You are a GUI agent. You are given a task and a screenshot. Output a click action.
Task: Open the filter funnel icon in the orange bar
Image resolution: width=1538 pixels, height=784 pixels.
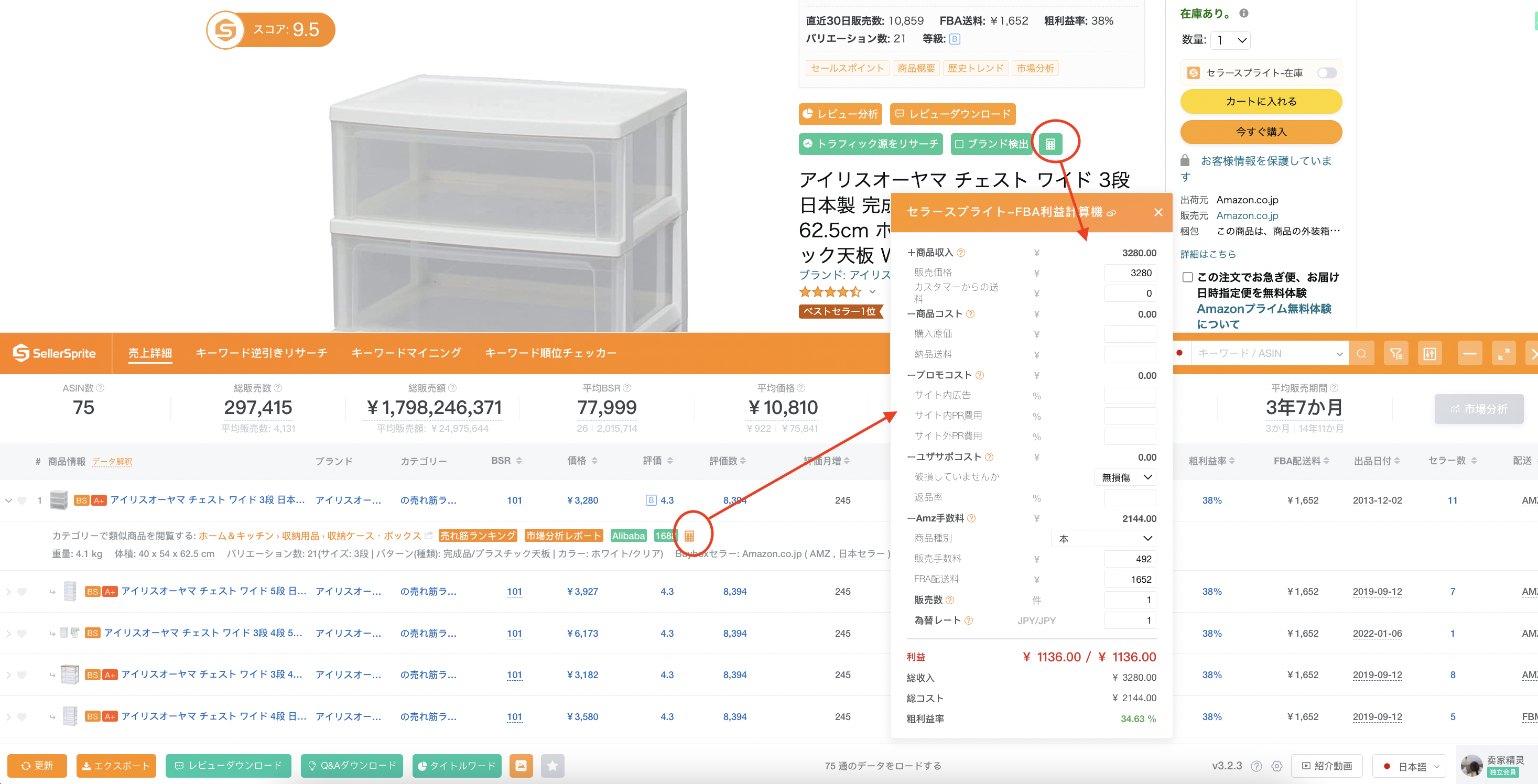point(1396,354)
